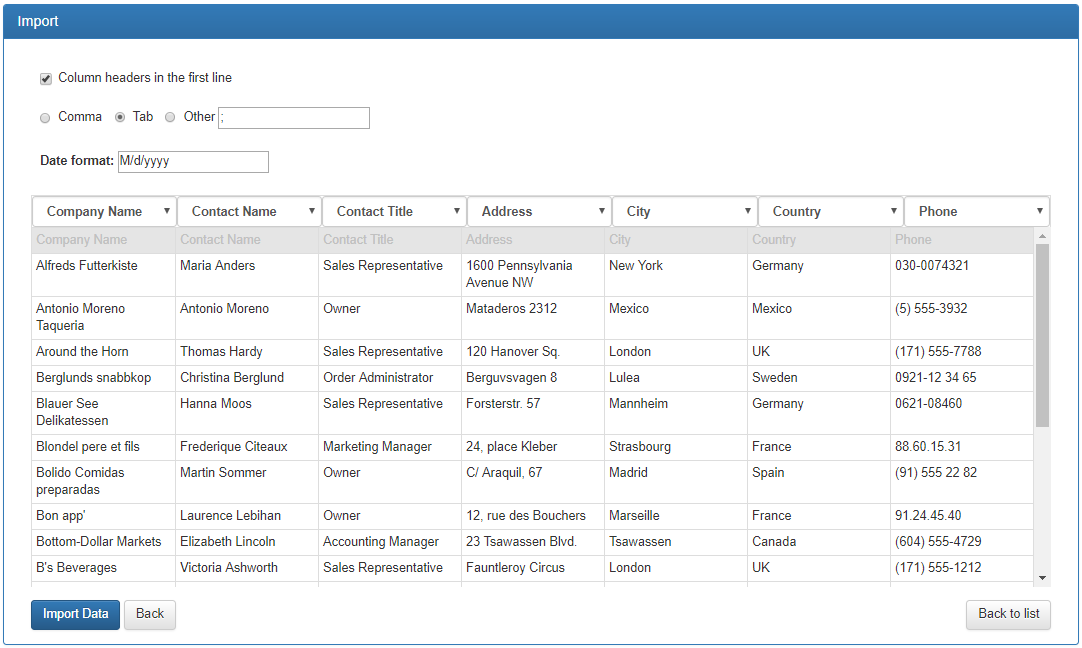The width and height of the screenshot is (1082, 648).
Task: Click the Back button
Action: (x=149, y=614)
